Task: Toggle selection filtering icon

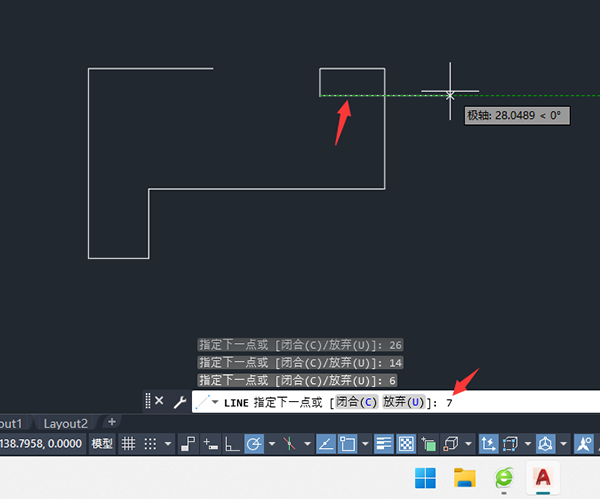Action: (510, 444)
